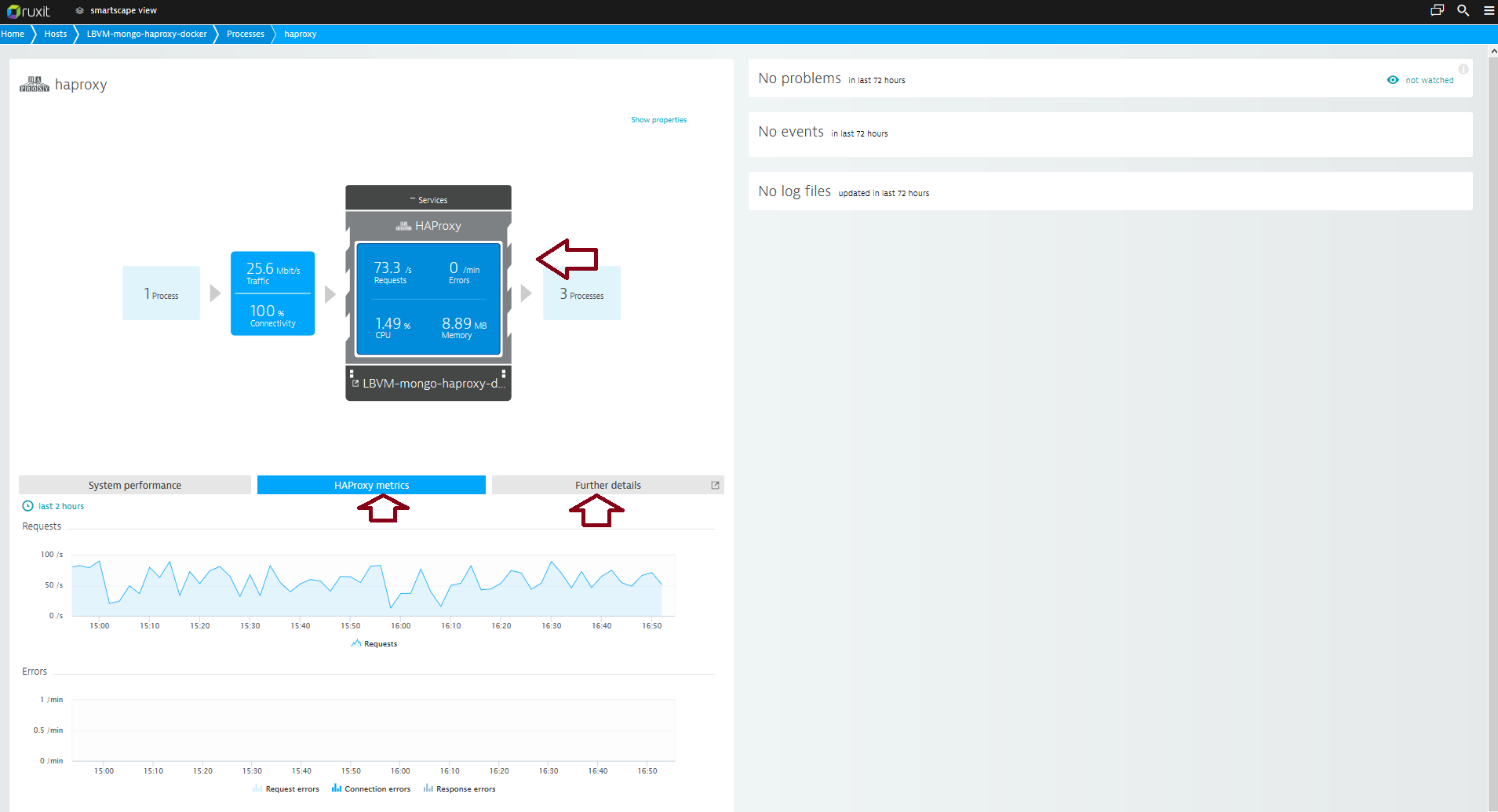Open the 3 Processes tile
This screenshot has height=812, width=1498.
(x=581, y=293)
